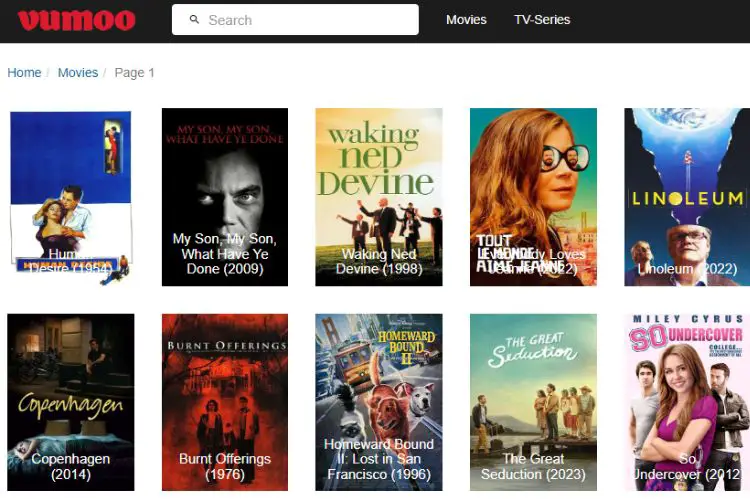Click the search magnifier icon
Viewport: 750px width, 499px height.
(x=194, y=20)
